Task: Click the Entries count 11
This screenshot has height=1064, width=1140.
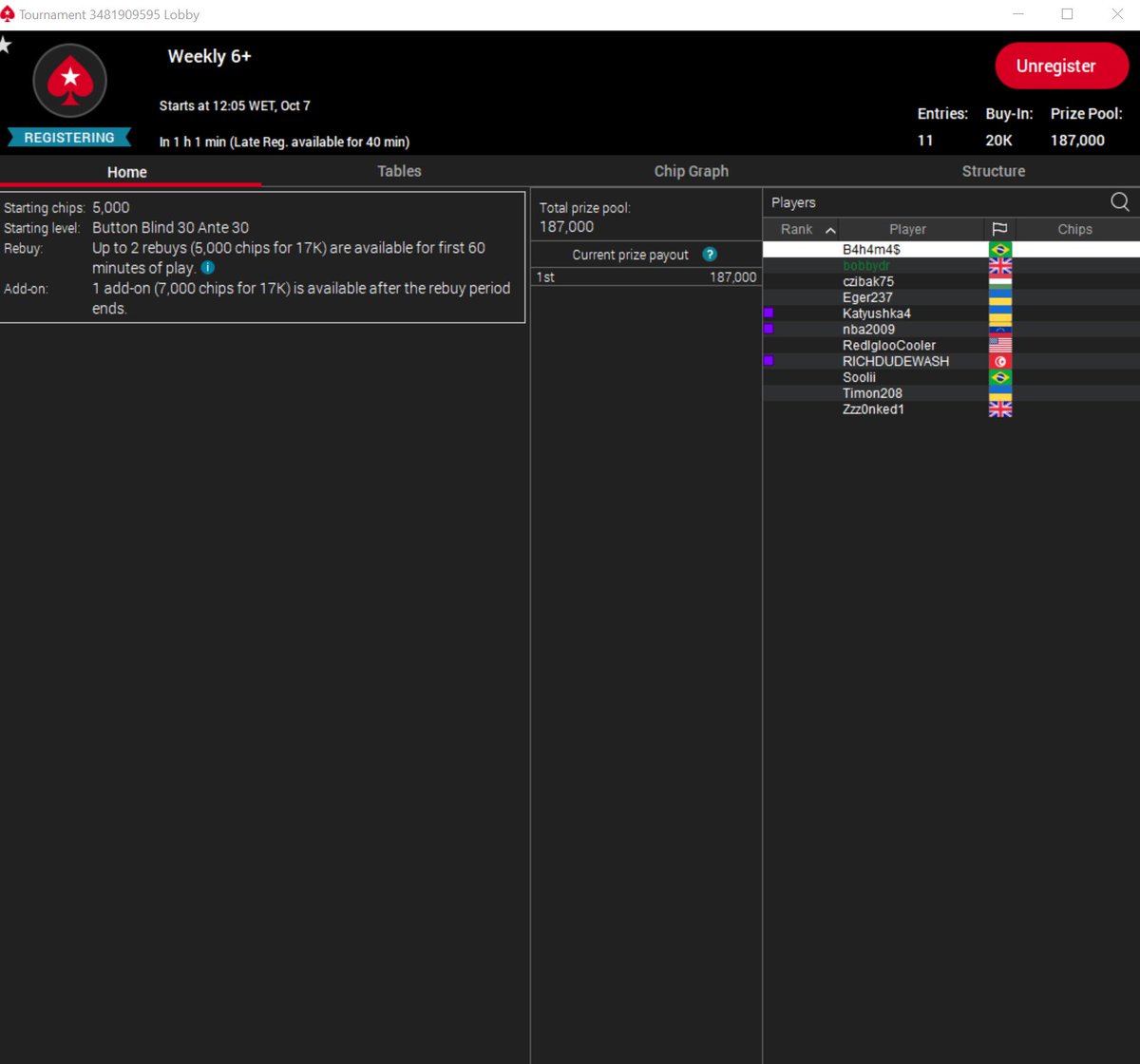Action: [x=924, y=141]
